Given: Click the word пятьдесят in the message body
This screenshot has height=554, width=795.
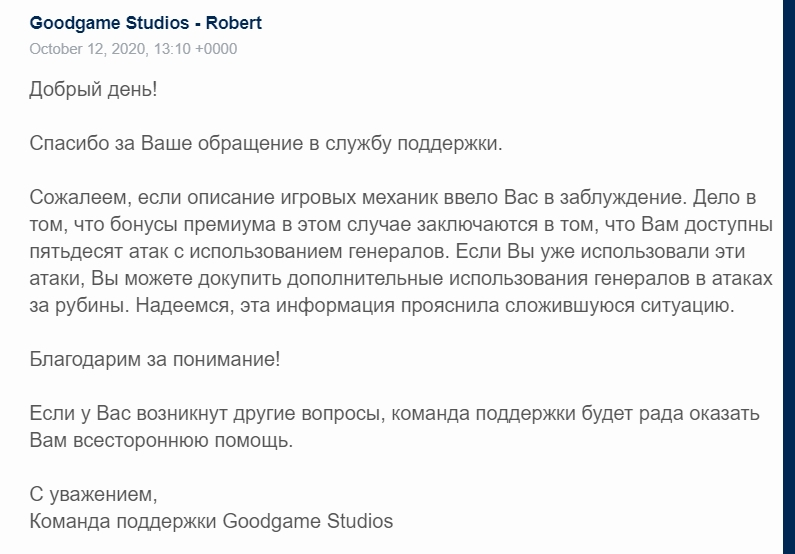Looking at the screenshot, I should click(x=76, y=251).
